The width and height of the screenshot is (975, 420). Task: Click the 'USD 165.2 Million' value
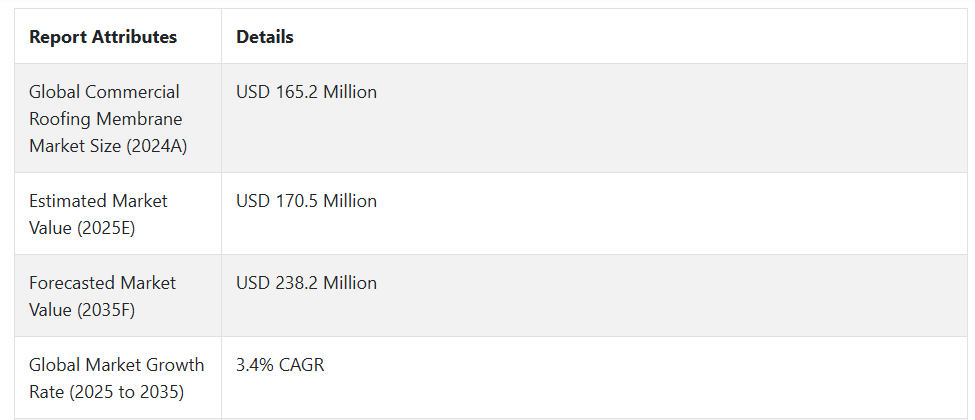click(306, 92)
